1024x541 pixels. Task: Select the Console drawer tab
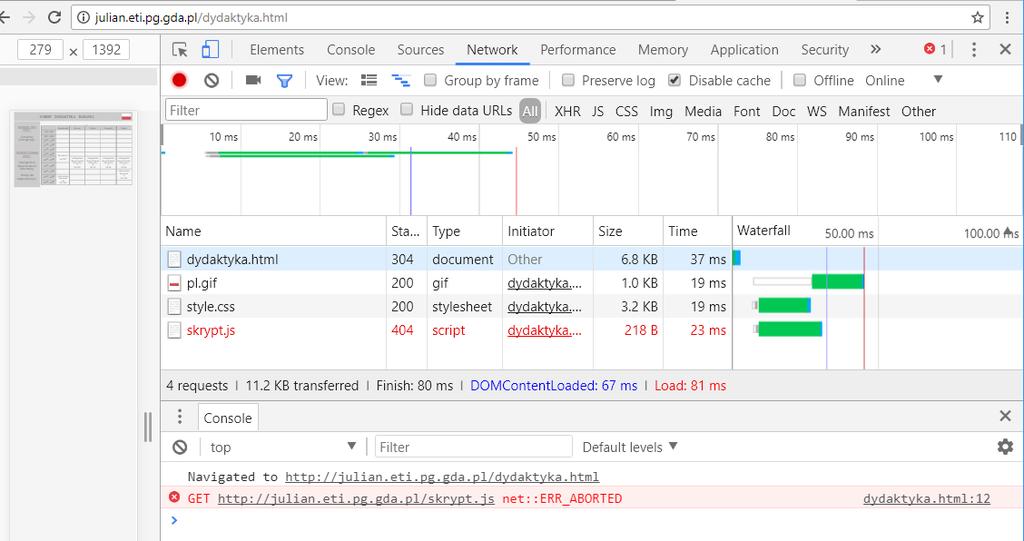pos(227,418)
